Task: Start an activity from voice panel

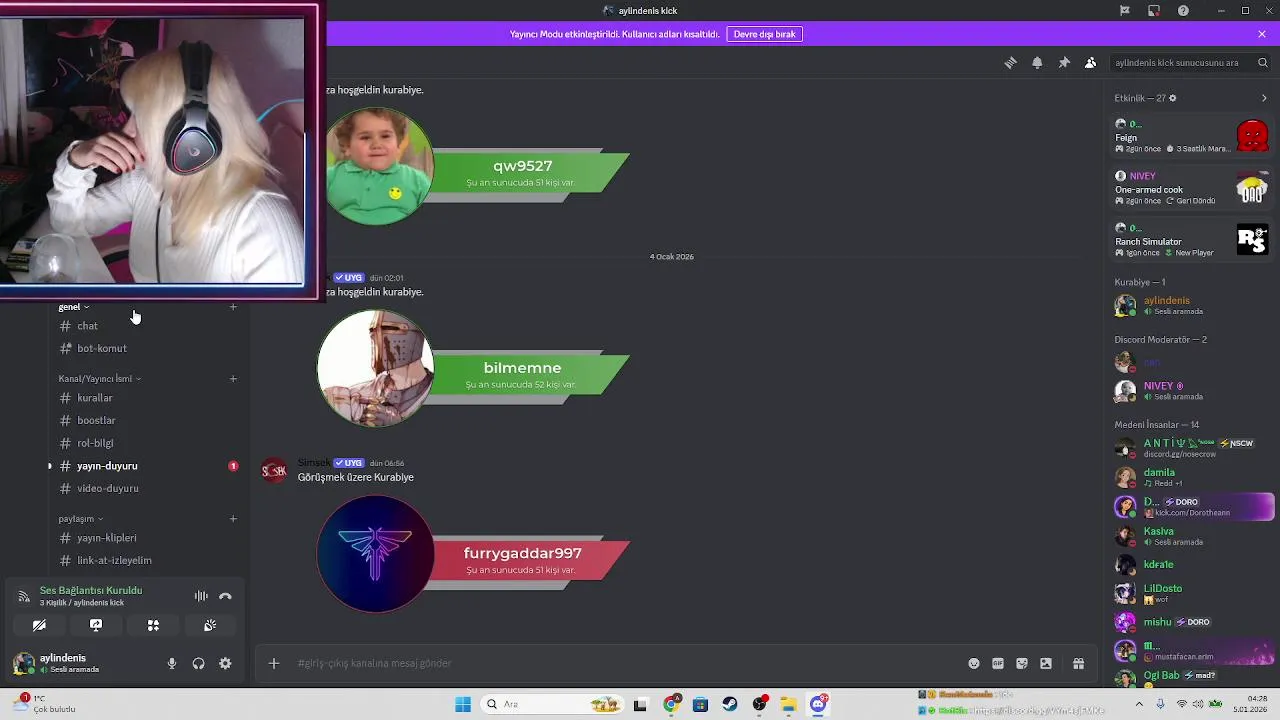Action: coord(153,625)
